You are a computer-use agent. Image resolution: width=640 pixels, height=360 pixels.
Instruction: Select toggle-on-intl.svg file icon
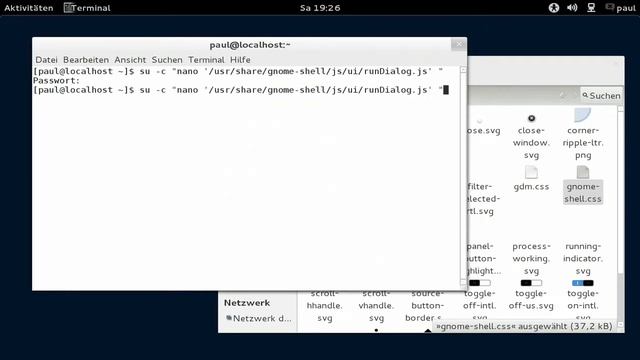pos(582,282)
